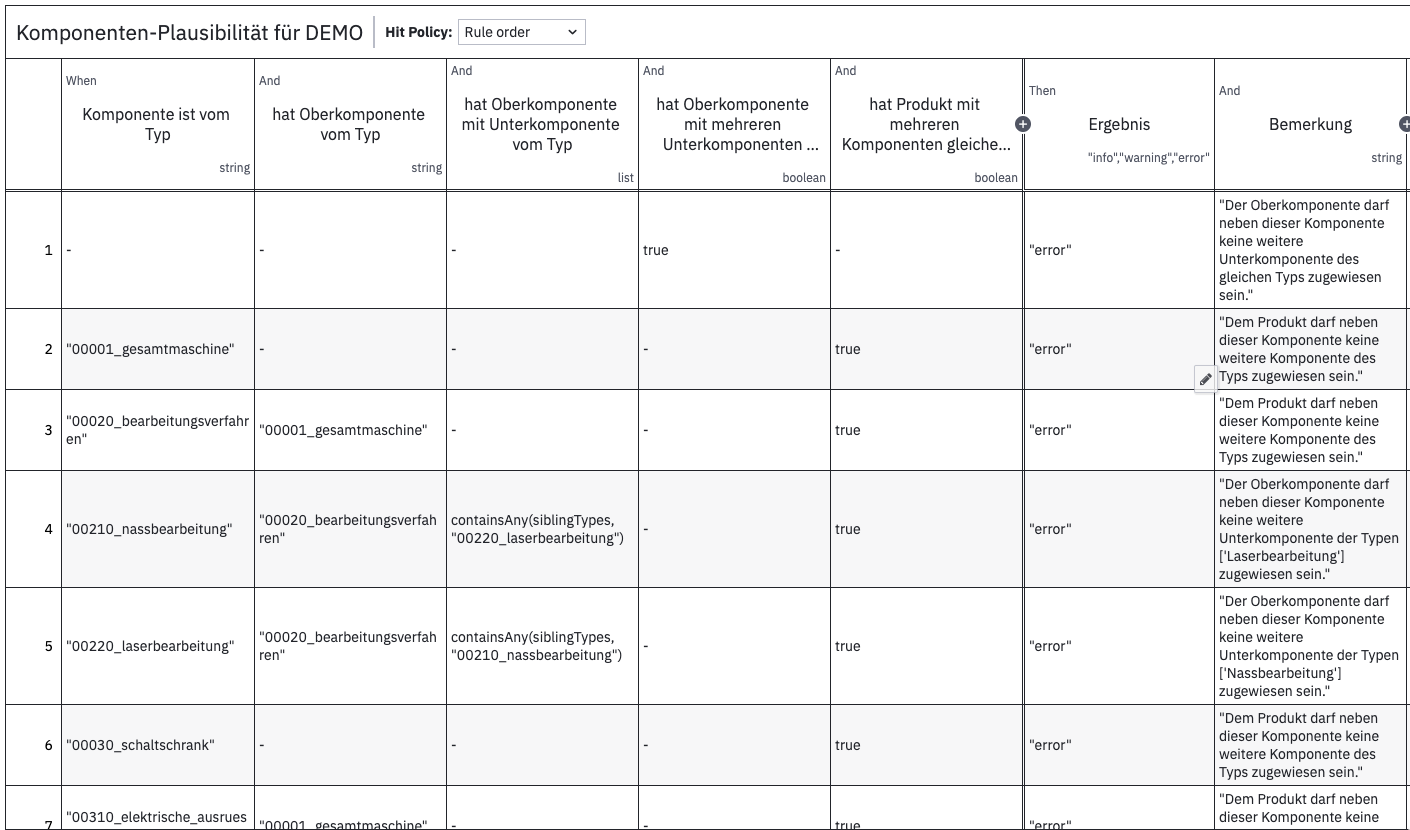Click rule 6 remark cell text
Screen dimensions: 1410x830
pyautogui.click(x=1310, y=745)
